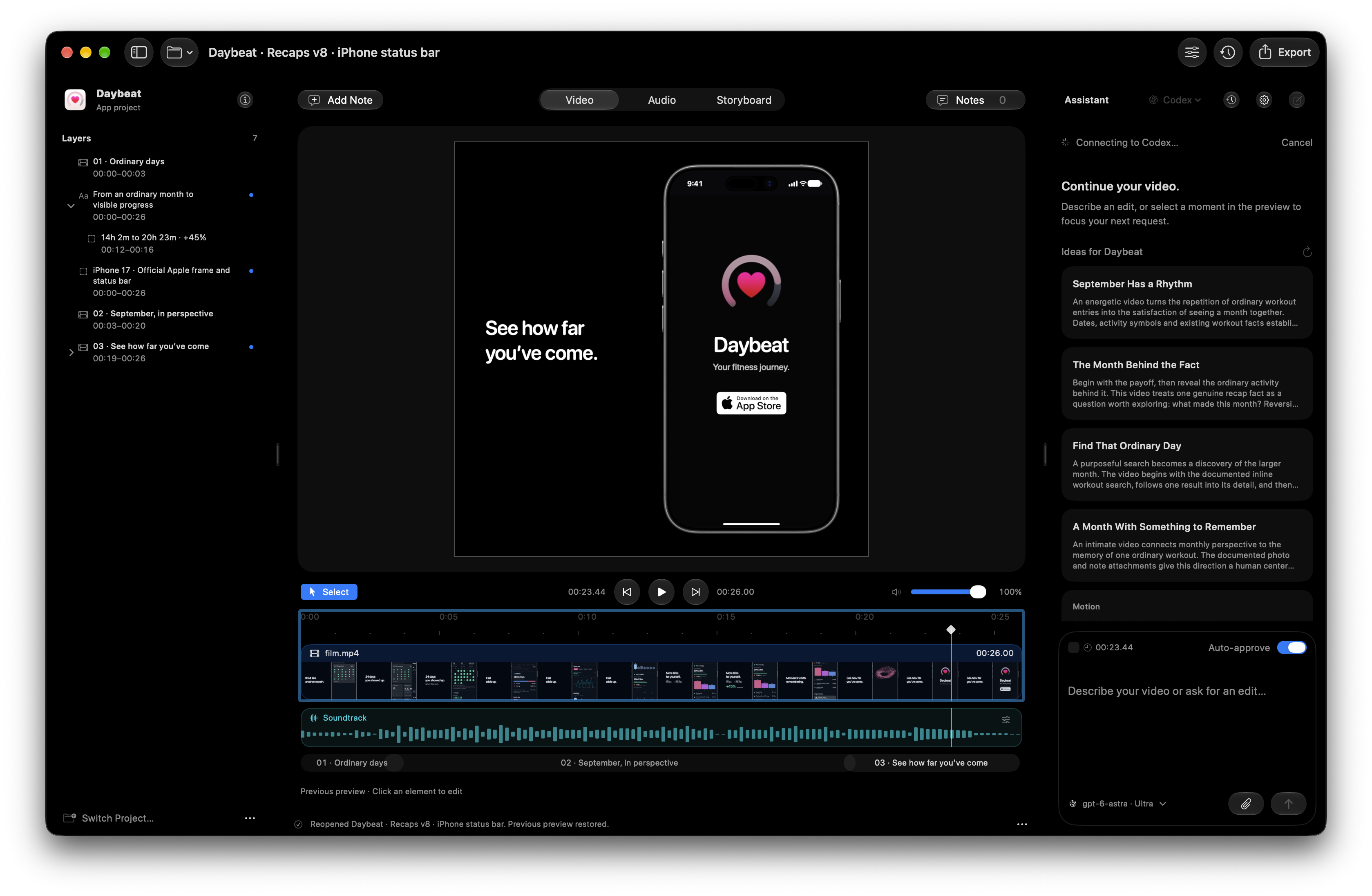The image size is (1372, 896).
Task: Expand the '03 · See how far you've come' layer
Action: tap(71, 352)
